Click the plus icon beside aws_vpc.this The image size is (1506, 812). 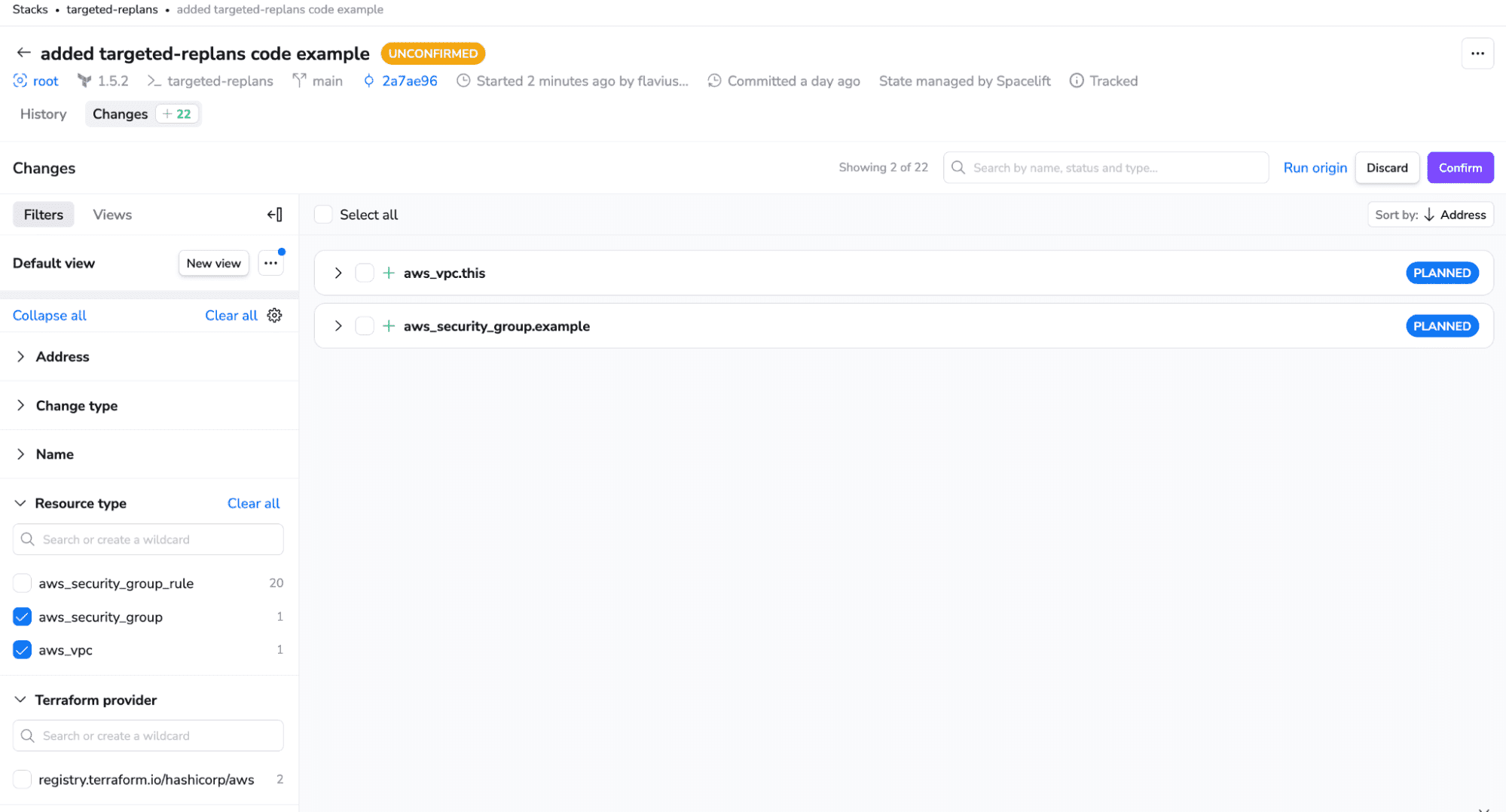tap(389, 273)
